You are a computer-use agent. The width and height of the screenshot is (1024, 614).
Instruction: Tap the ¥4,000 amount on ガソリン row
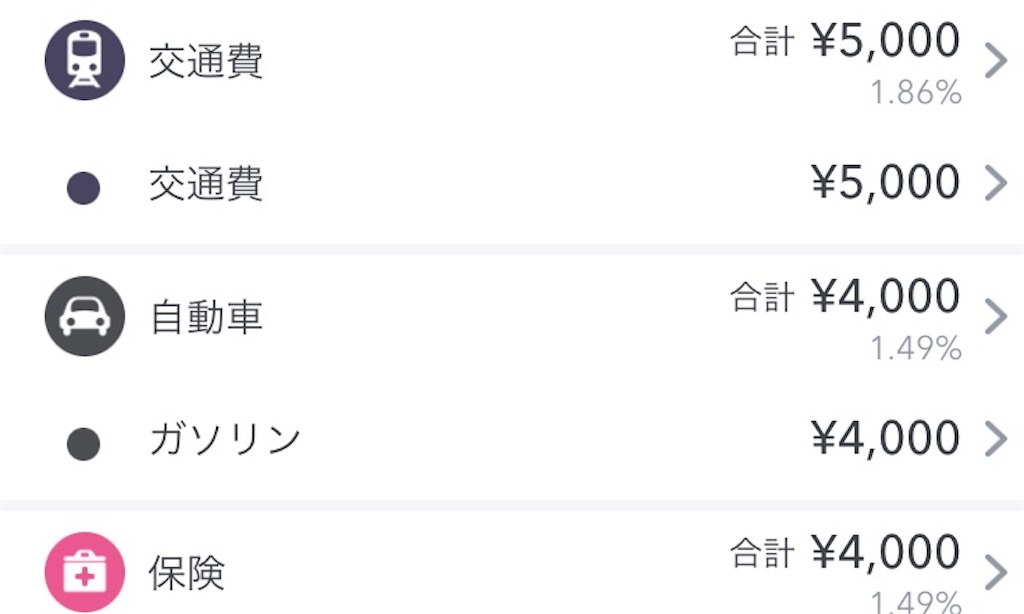click(x=886, y=438)
